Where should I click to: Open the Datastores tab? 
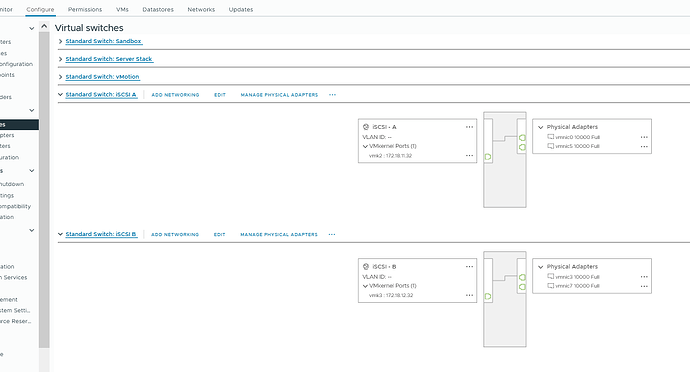tap(158, 9)
